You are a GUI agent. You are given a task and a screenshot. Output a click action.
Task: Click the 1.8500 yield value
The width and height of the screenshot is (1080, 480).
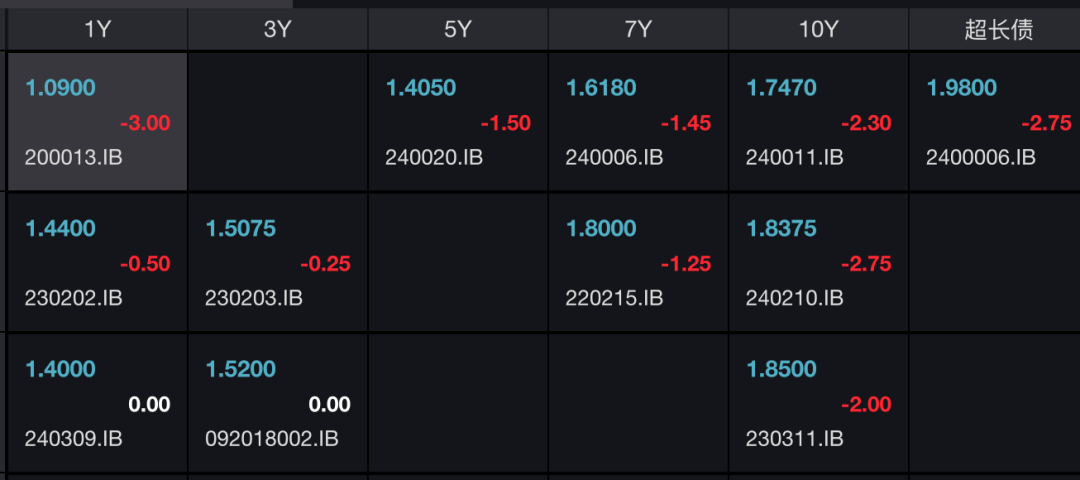coord(781,369)
